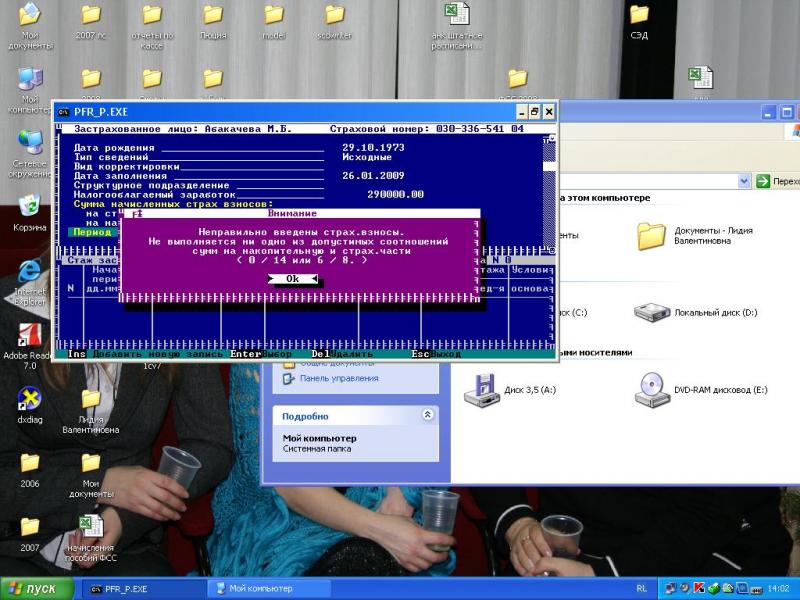Open Панель управления link in sidebar

tap(339, 378)
